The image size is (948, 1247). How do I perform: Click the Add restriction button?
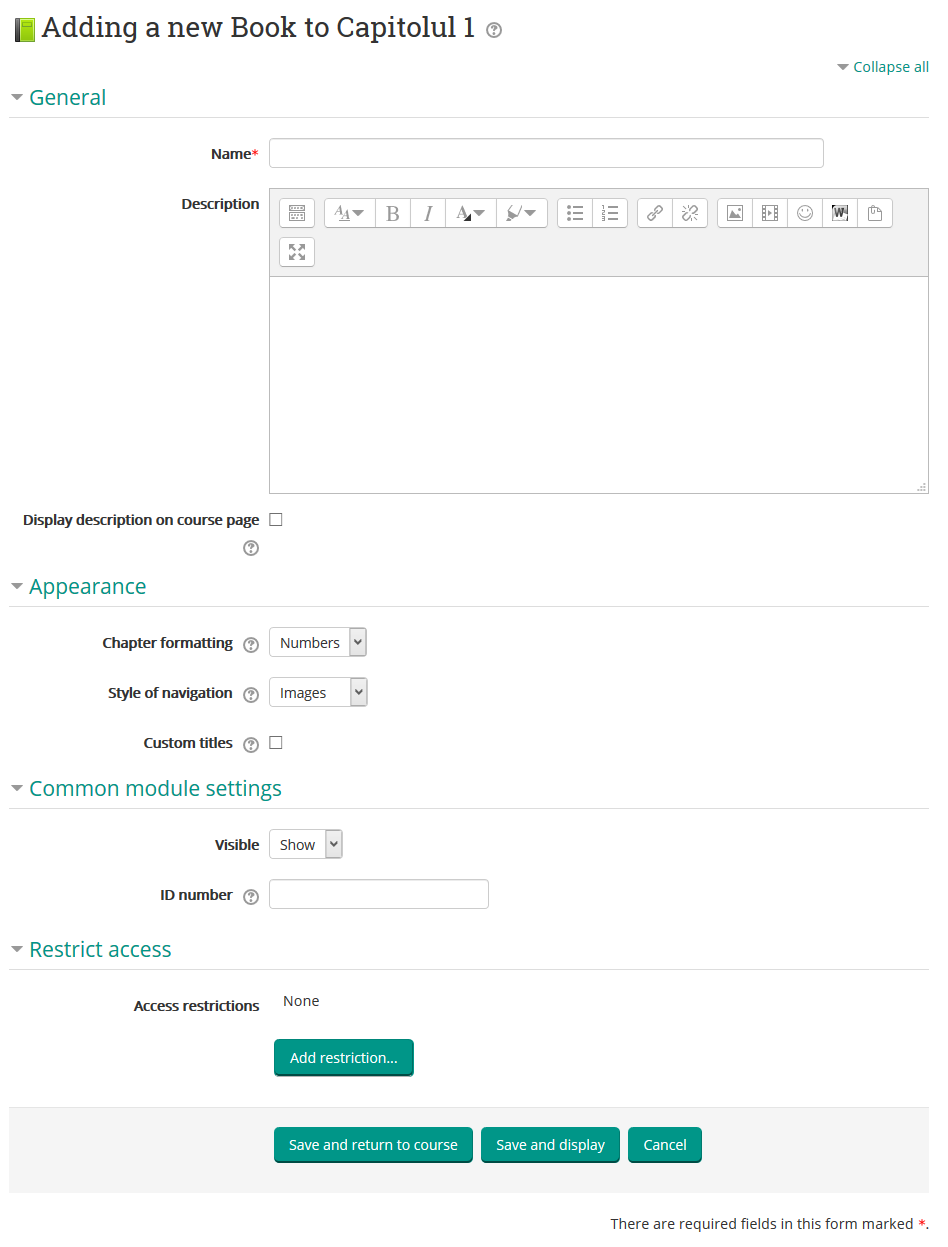343,1058
